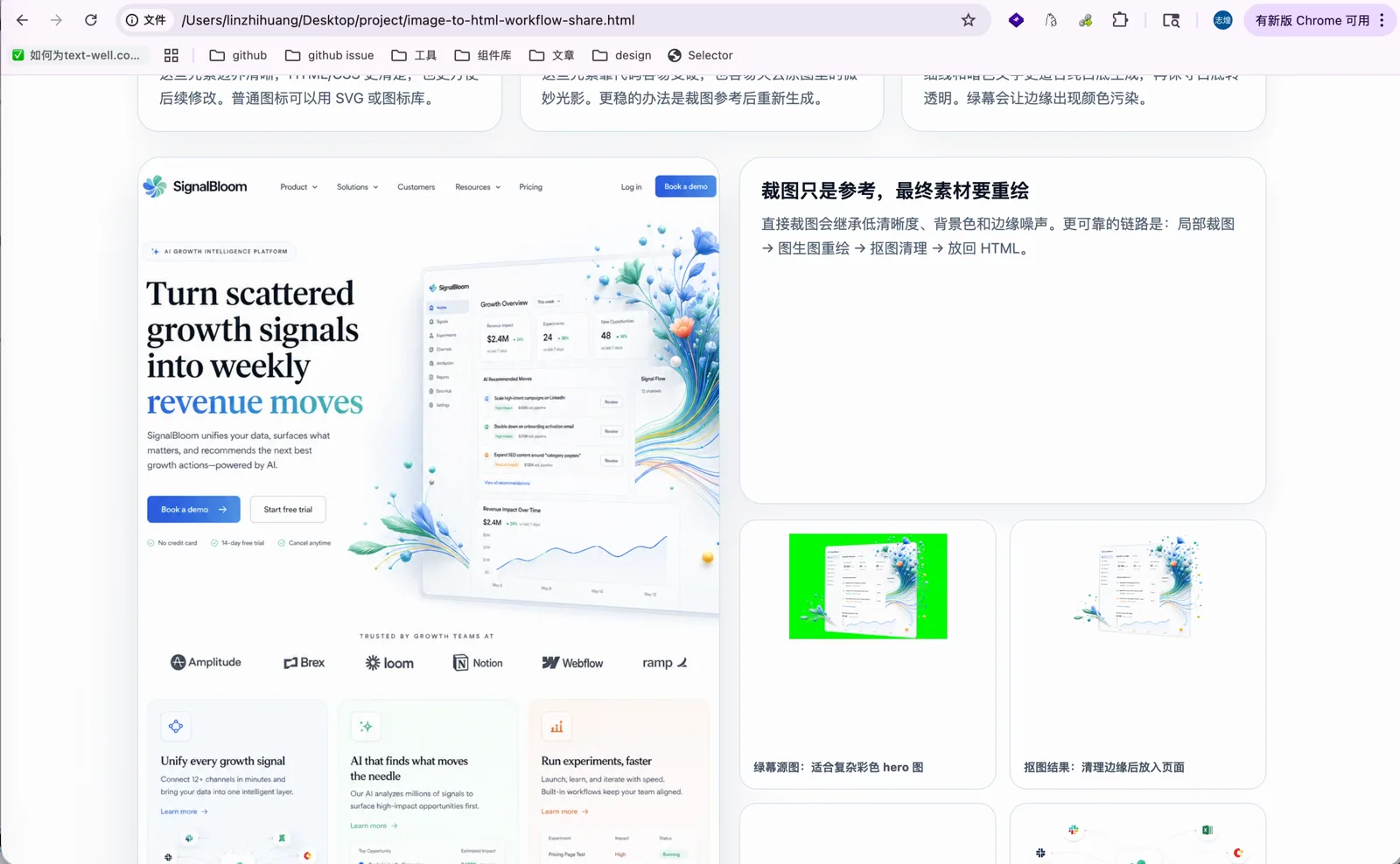The image size is (1400, 864).
Task: Click the cutout result hero thumbnail
Action: tap(1137, 586)
